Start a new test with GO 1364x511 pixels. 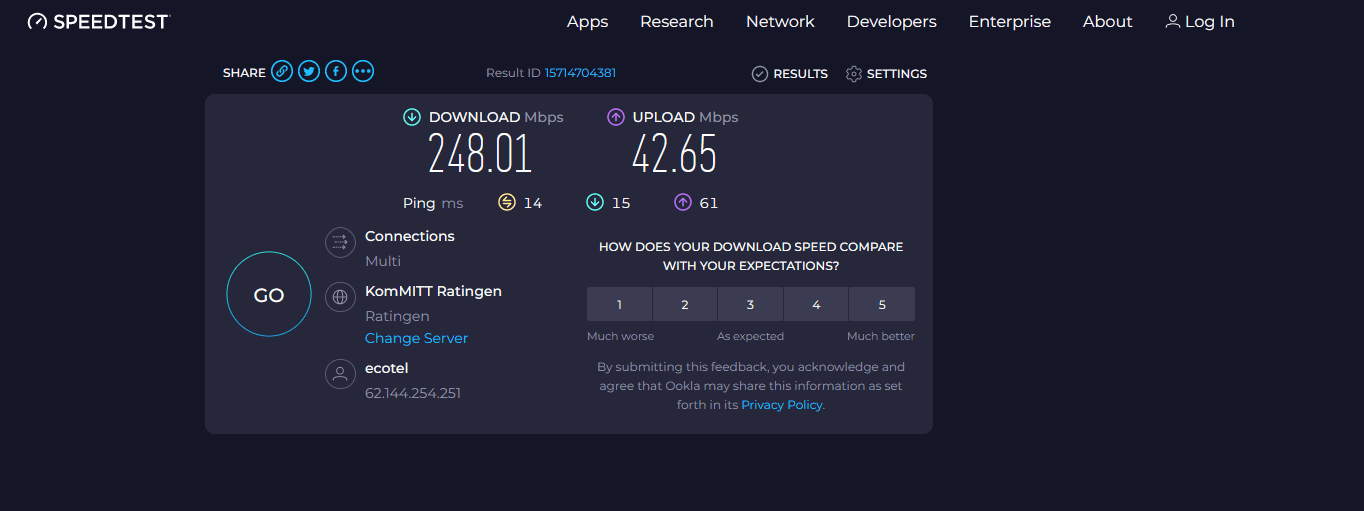tap(269, 295)
